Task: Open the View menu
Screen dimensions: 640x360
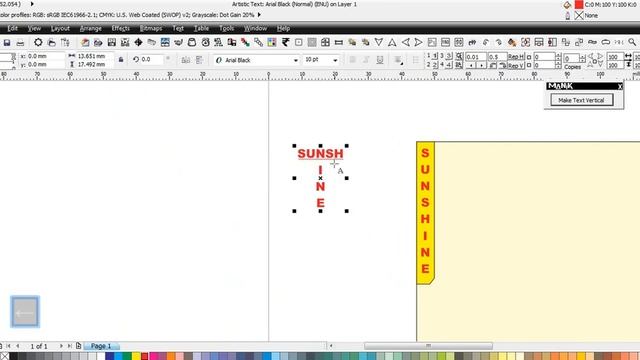Action: 34,28
